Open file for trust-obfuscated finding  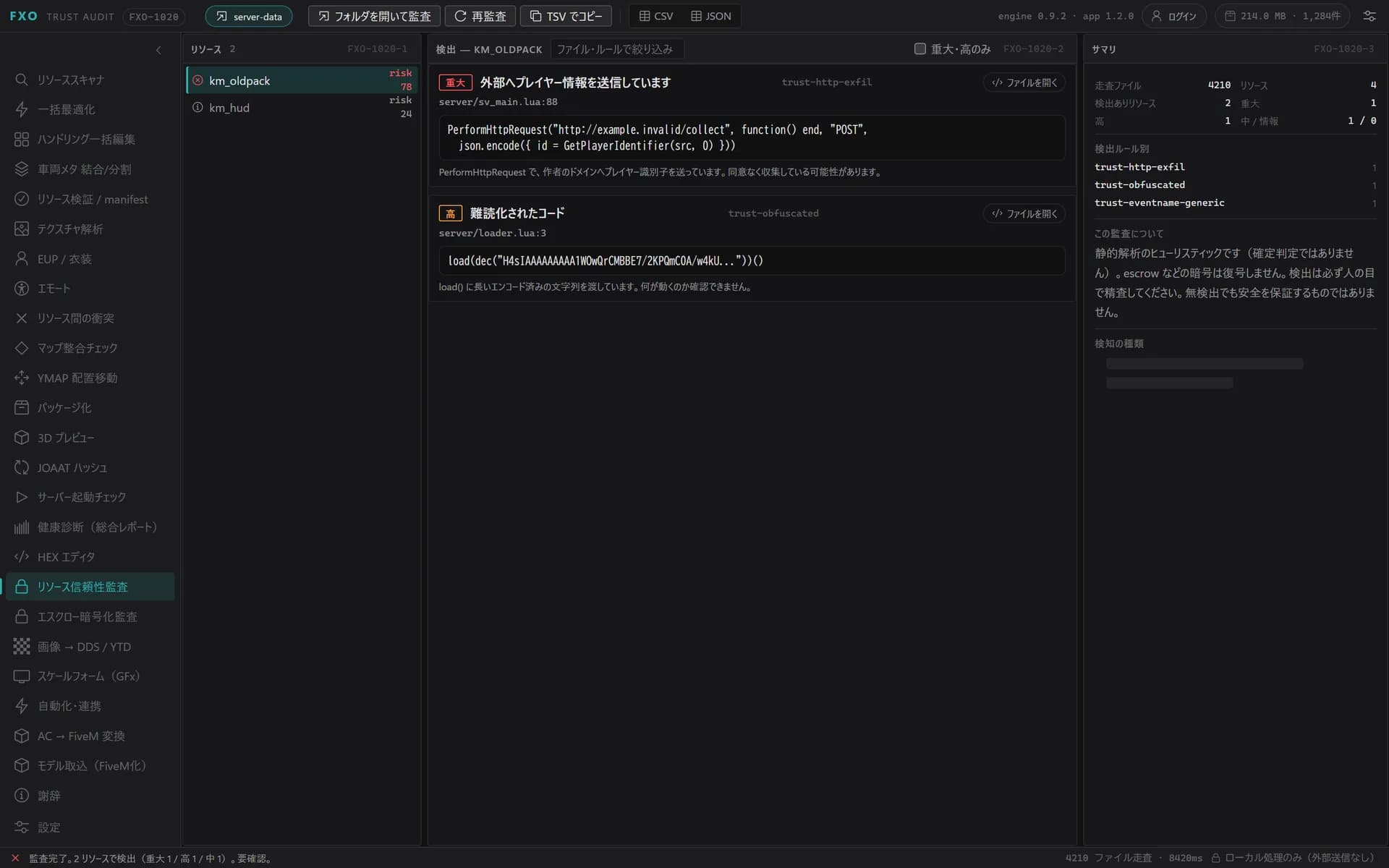tap(1024, 213)
